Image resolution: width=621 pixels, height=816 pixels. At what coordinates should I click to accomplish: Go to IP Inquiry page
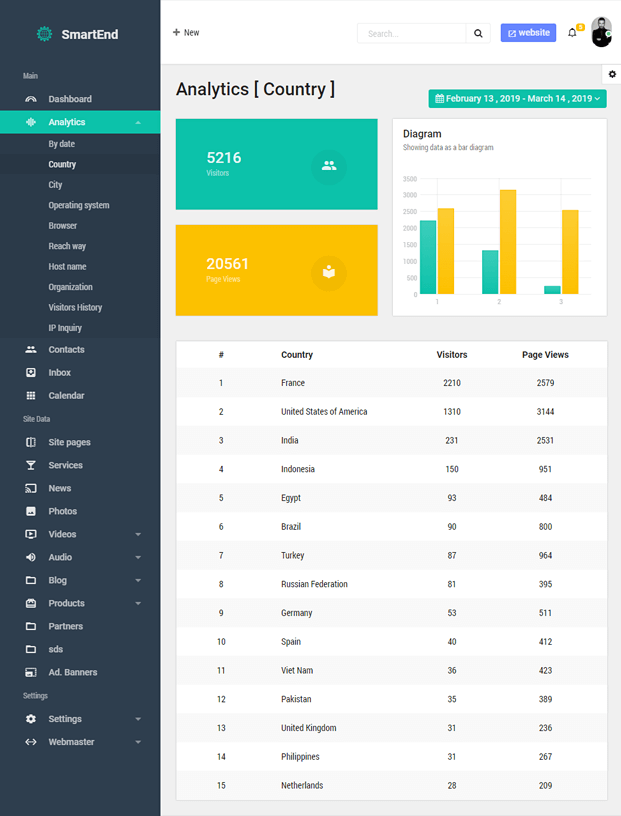[65, 328]
